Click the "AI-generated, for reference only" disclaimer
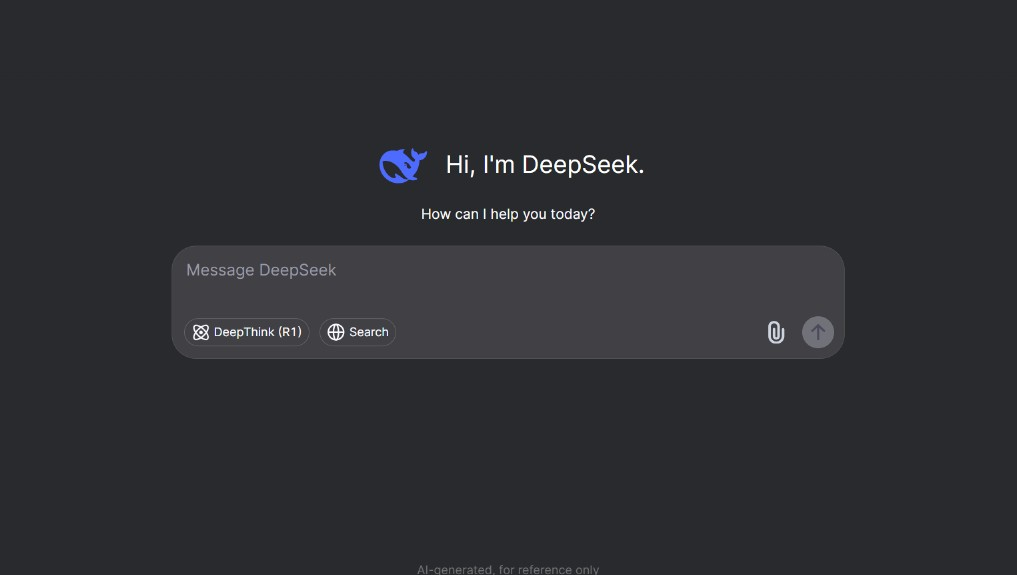Image resolution: width=1017 pixels, height=575 pixels. pos(507,569)
